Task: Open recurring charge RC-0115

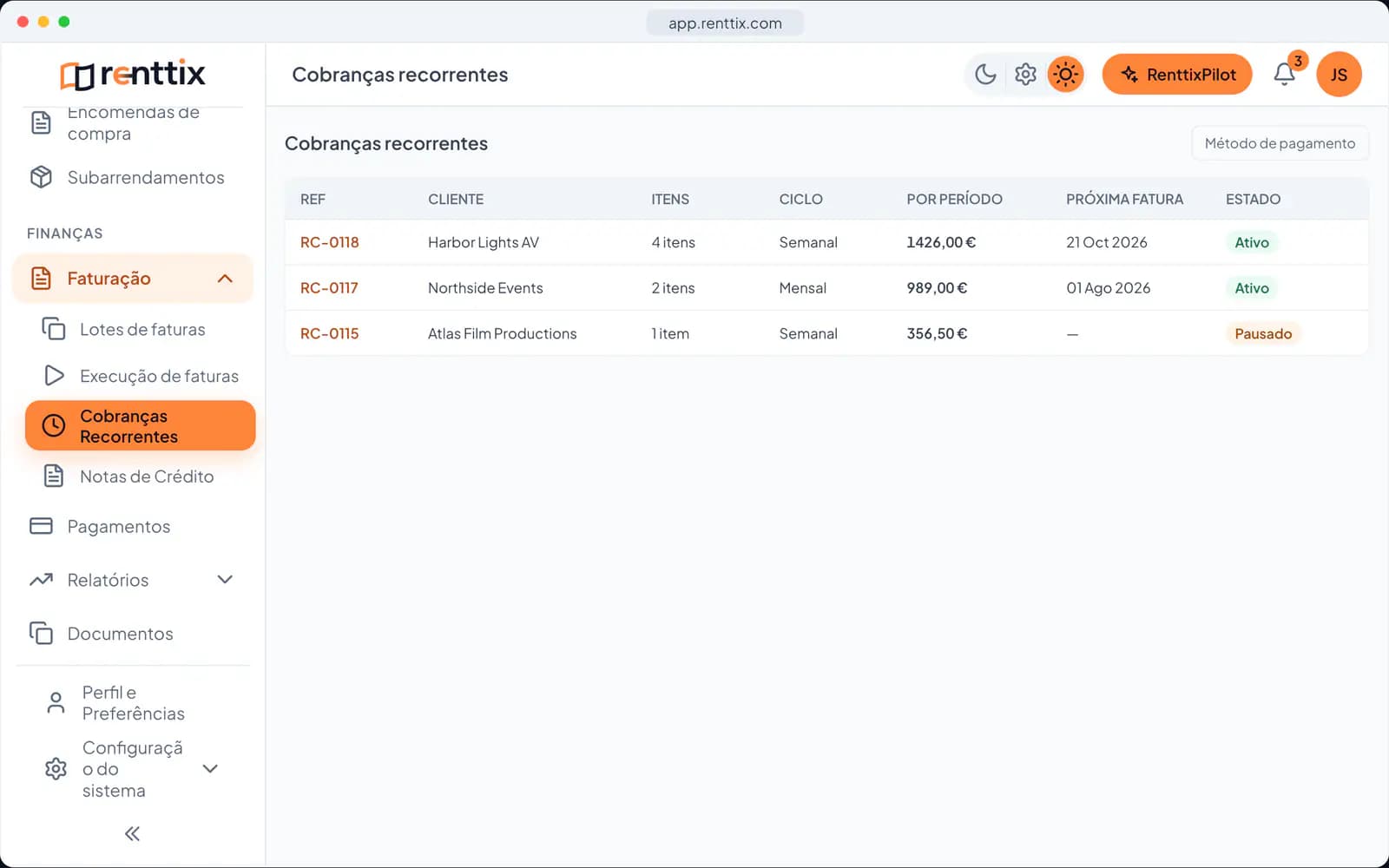Action: pos(329,333)
